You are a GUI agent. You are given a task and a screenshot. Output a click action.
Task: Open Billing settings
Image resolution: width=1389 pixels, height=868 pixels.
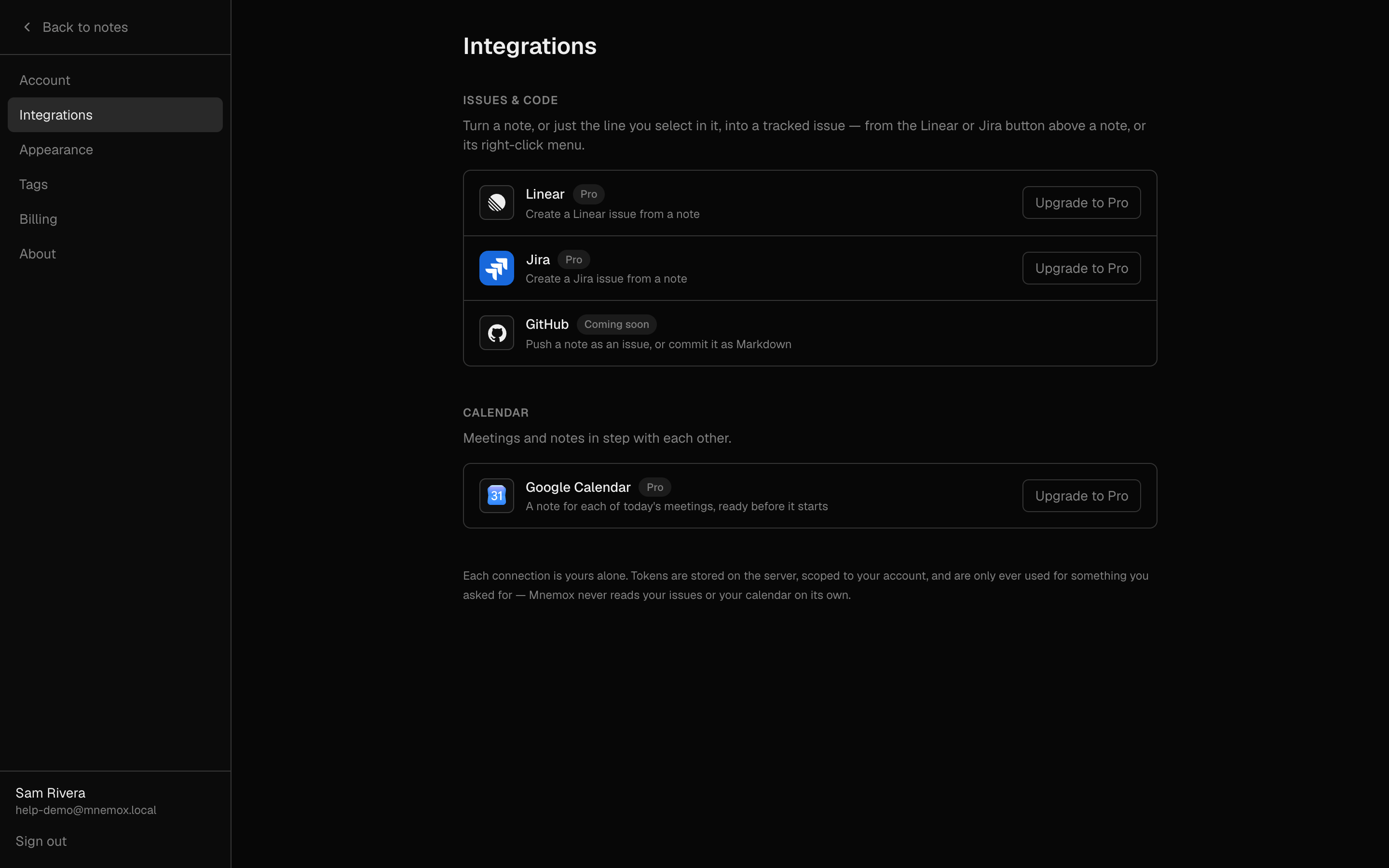pyautogui.click(x=115, y=219)
